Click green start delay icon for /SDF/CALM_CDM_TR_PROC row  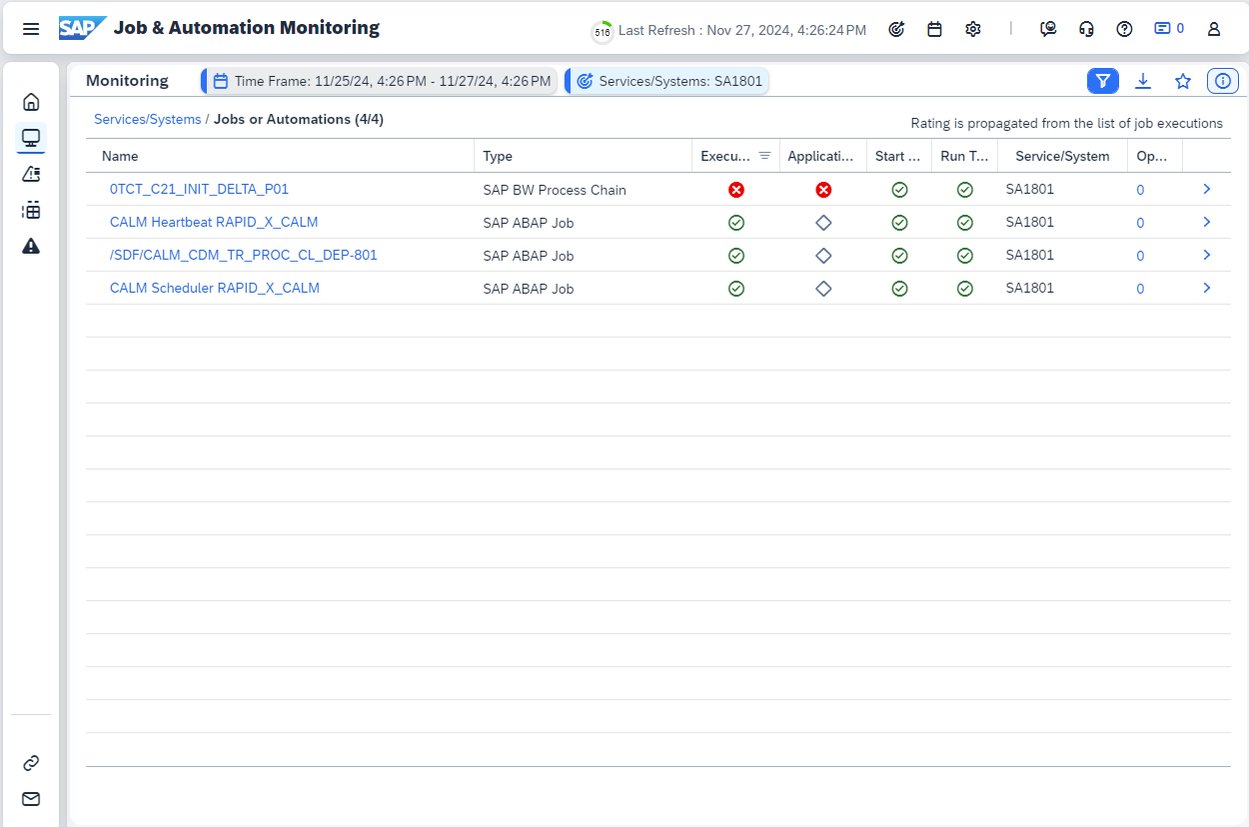[899, 256]
